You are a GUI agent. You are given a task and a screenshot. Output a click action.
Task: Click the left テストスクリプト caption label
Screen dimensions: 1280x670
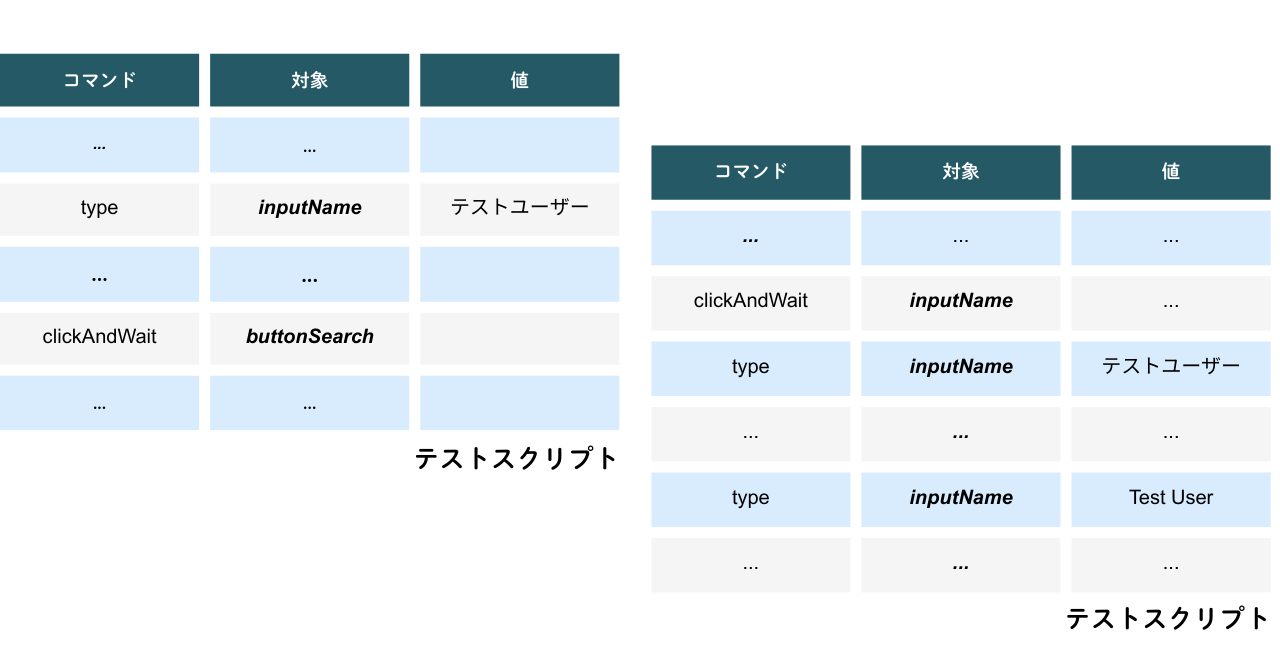coord(516,459)
